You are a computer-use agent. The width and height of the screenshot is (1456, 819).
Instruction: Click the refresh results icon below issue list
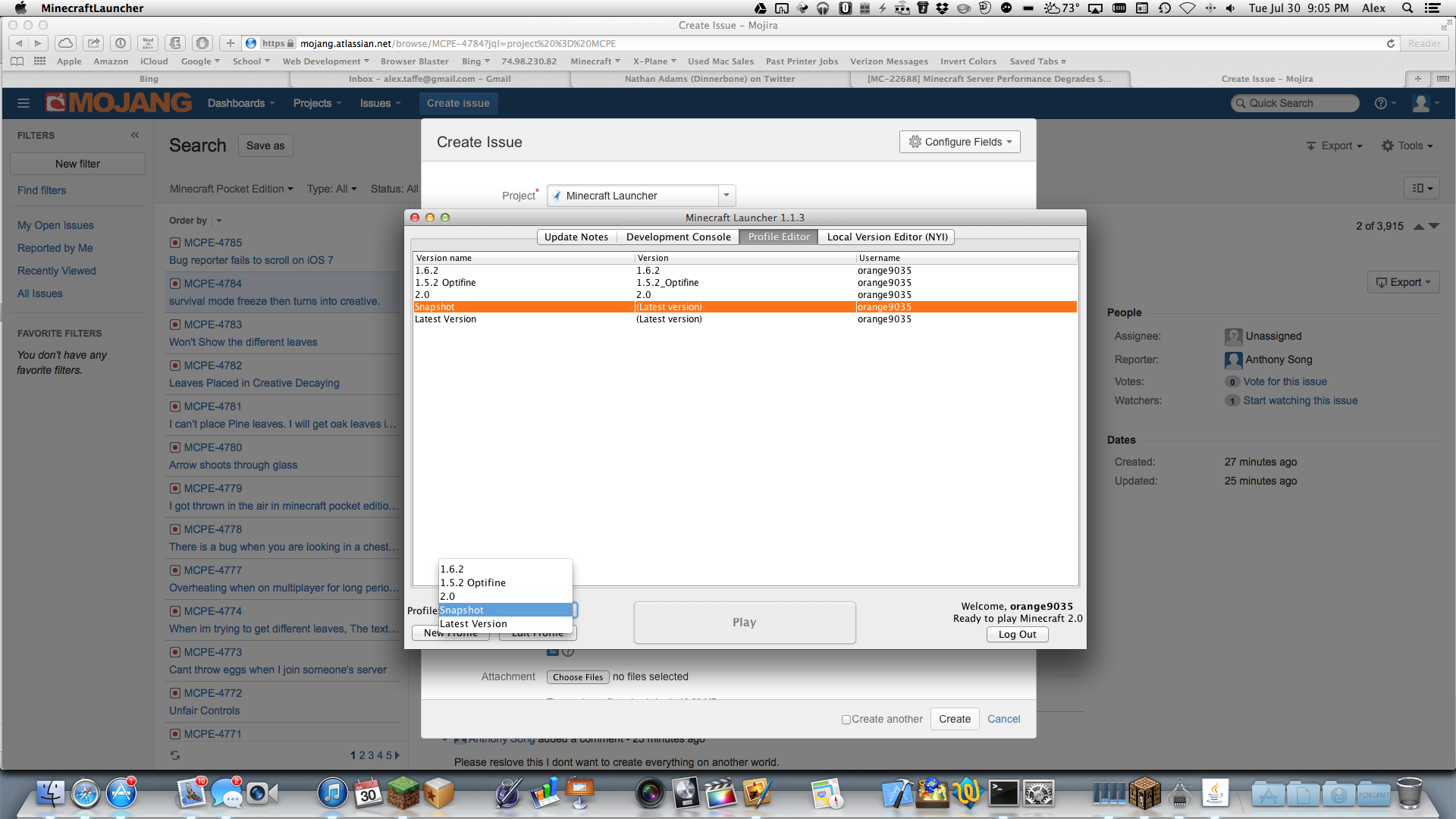[175, 755]
